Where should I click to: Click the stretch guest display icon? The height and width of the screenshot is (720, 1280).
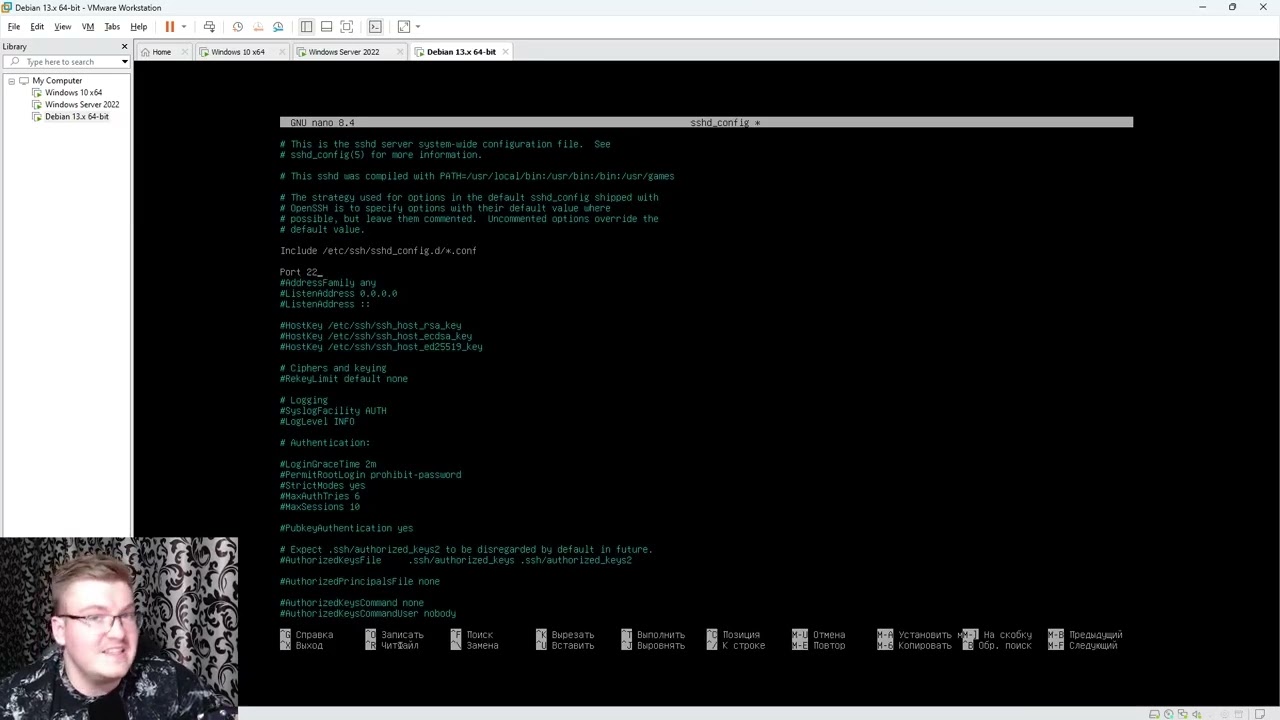[404, 26]
